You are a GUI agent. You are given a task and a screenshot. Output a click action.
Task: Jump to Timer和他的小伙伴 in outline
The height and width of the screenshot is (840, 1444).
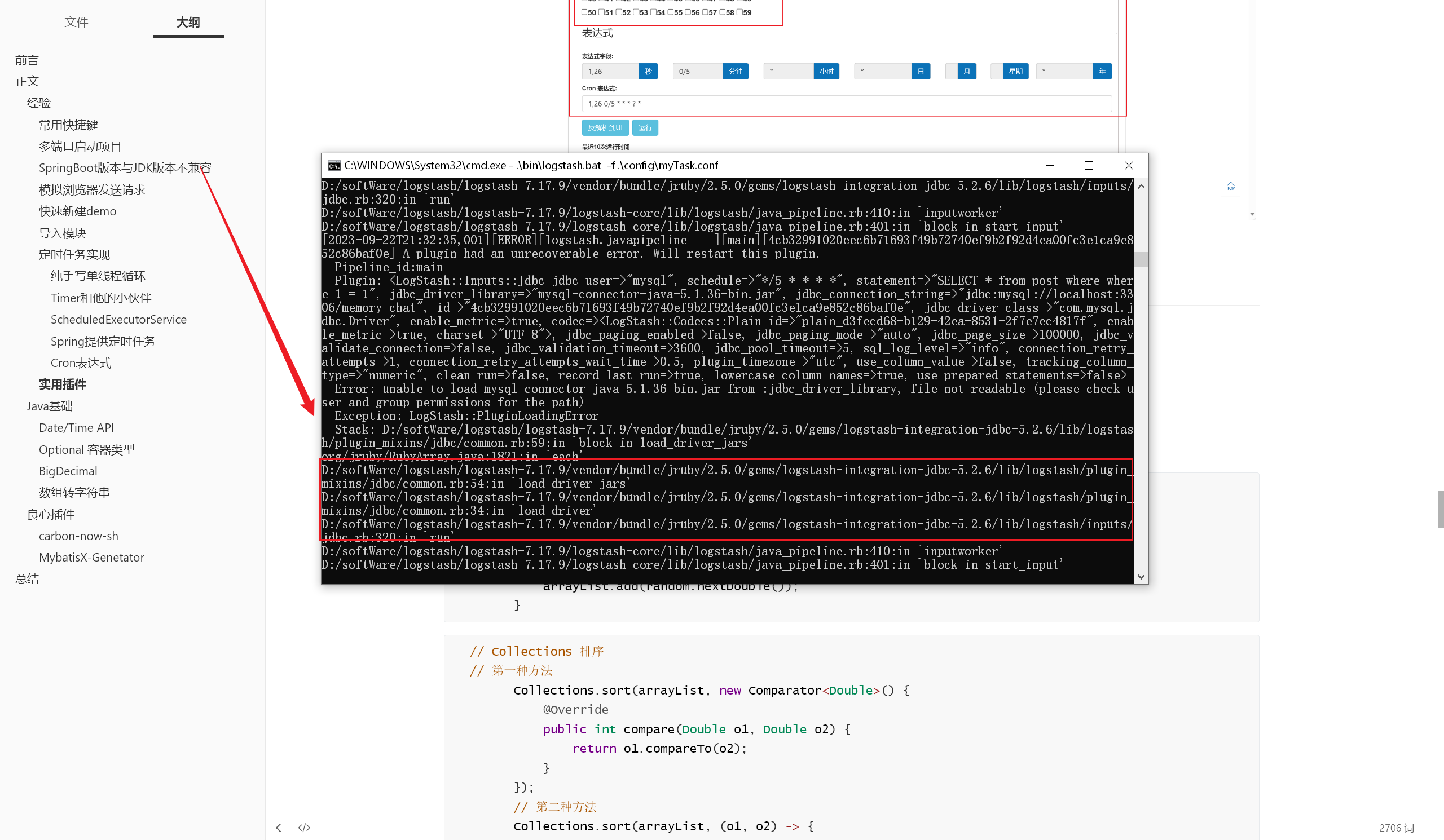(101, 298)
